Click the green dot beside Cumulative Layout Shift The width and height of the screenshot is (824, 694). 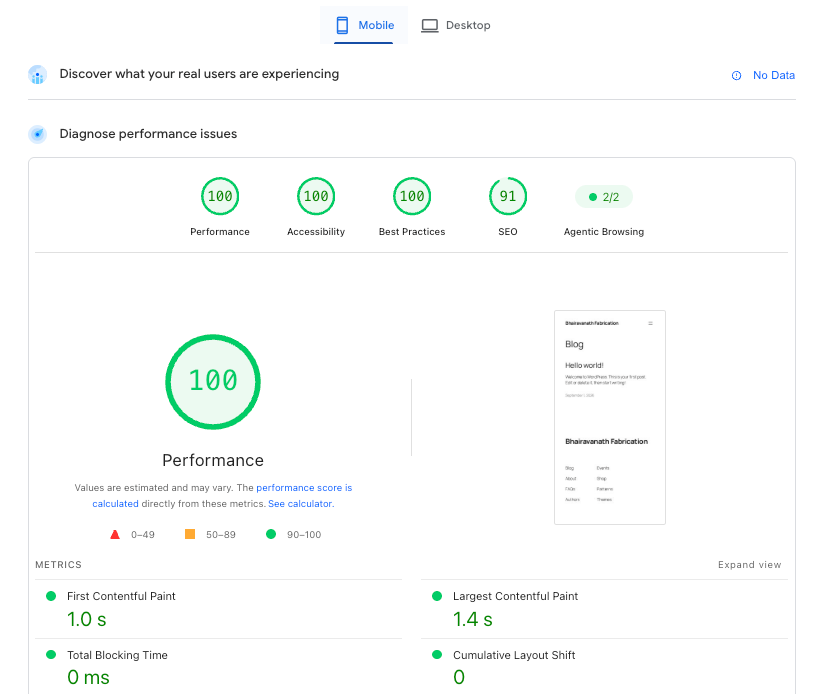(437, 655)
